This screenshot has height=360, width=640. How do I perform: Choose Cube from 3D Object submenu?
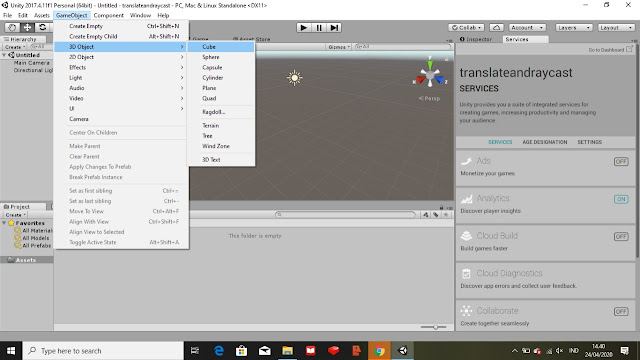point(221,47)
